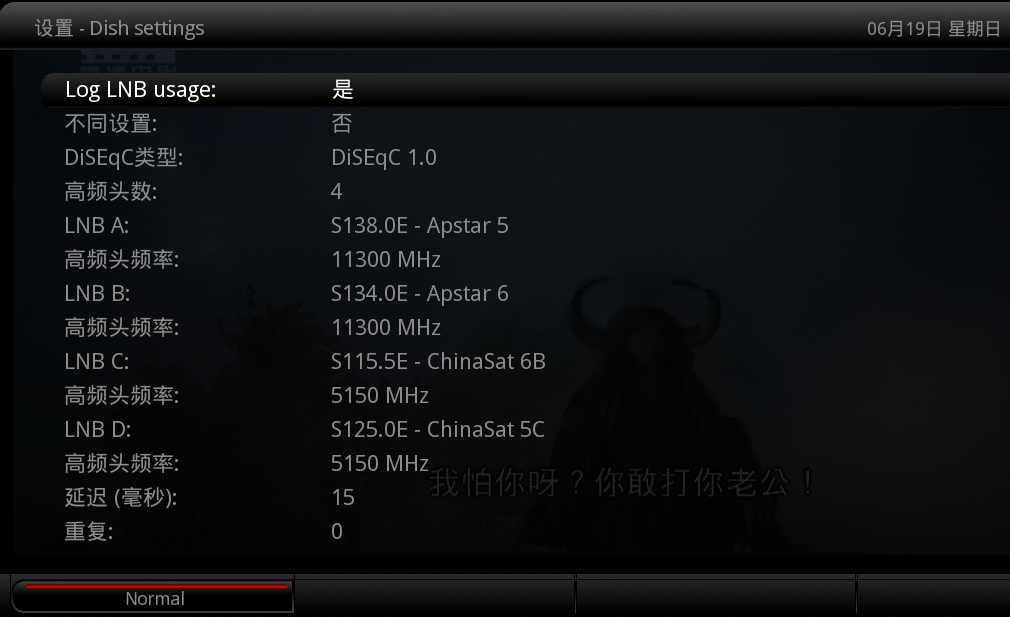Click the date 06月19日 星期日
The width and height of the screenshot is (1010, 617).
click(933, 29)
